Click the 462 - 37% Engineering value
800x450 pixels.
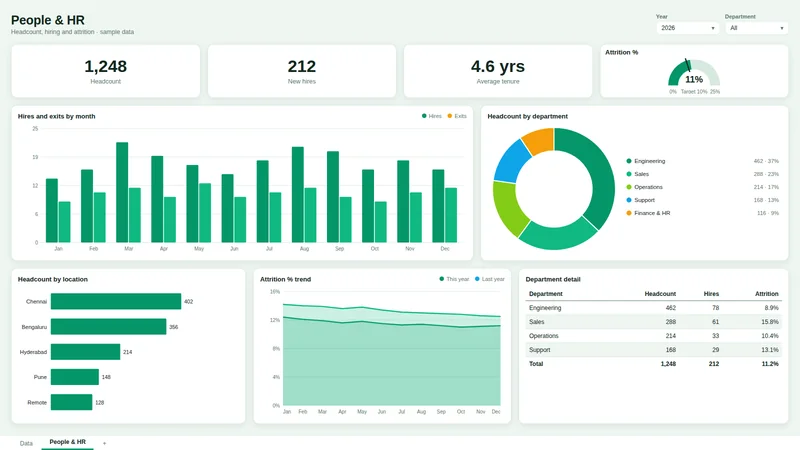tap(766, 161)
